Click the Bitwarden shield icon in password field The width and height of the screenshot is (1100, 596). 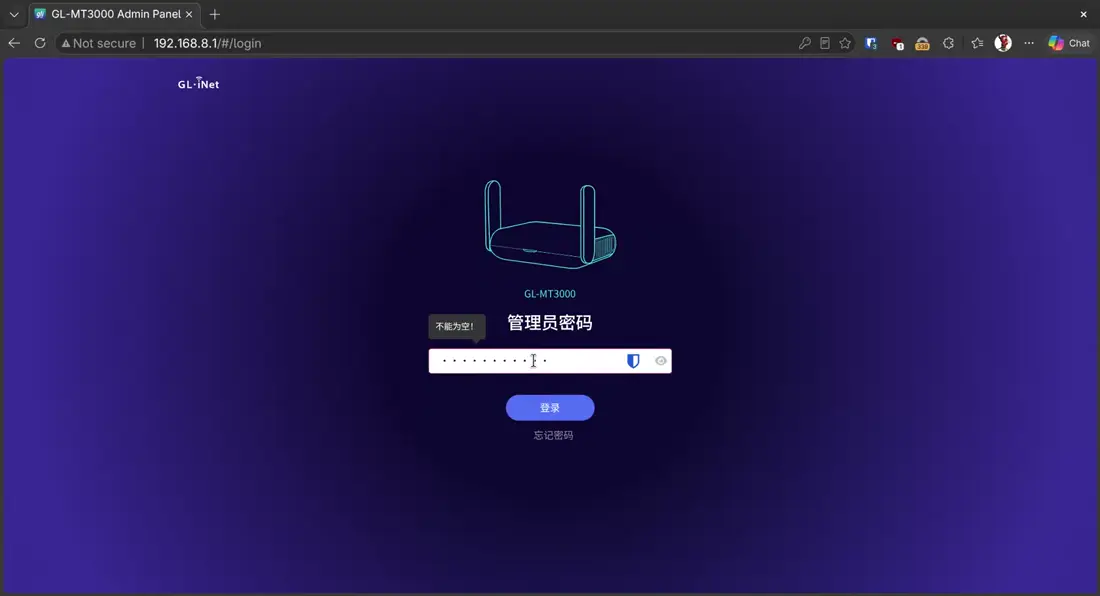[633, 361]
